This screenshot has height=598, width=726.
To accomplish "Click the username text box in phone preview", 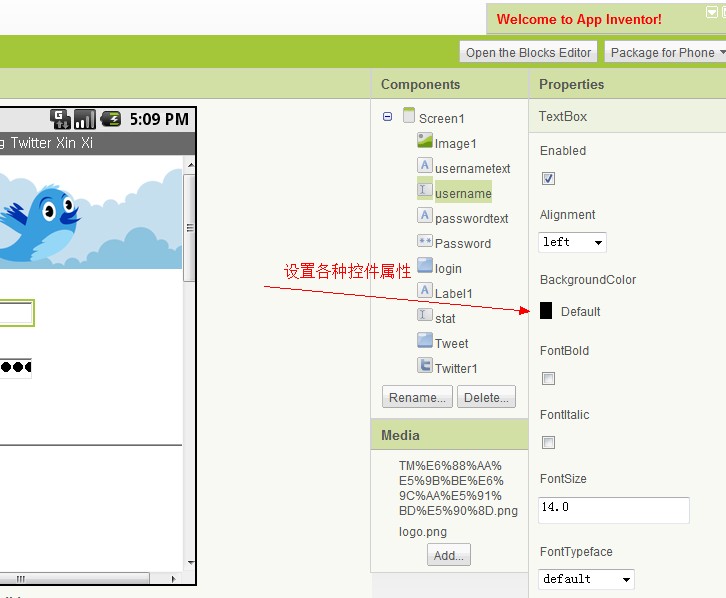I will tap(17, 313).
